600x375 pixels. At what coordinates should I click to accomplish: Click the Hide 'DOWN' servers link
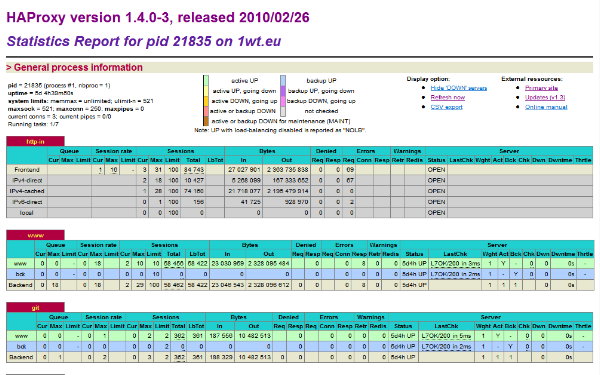pyautogui.click(x=458, y=88)
